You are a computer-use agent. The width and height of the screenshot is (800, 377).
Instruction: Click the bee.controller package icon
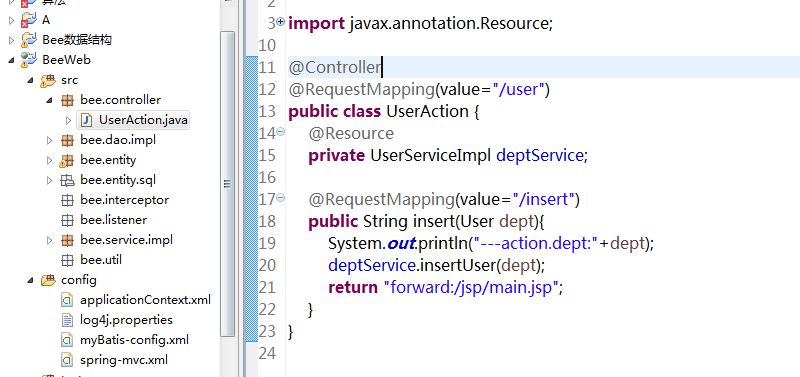pos(67,100)
